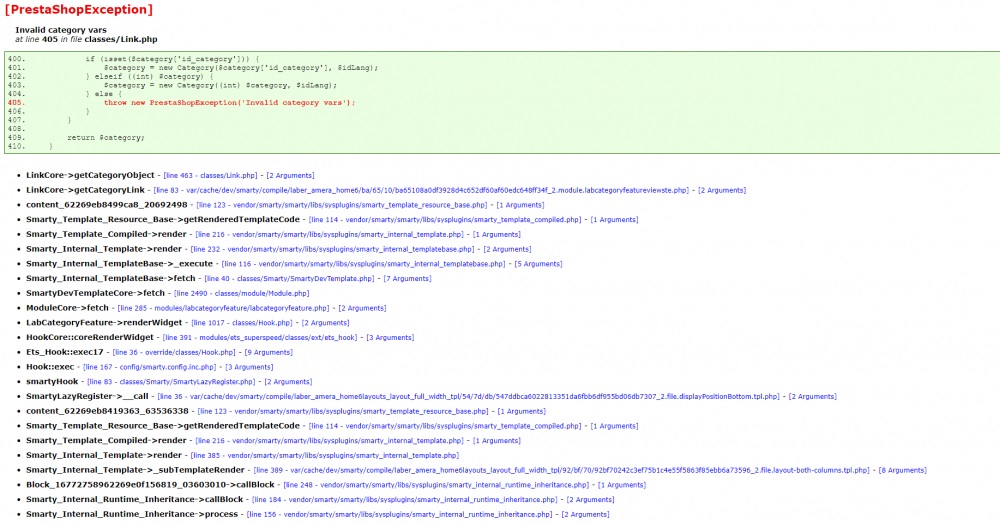Viewport: 1000px width, 525px height.
Task: Open the line 232 smarty_internal_templatebase.php link
Action: 332,249
